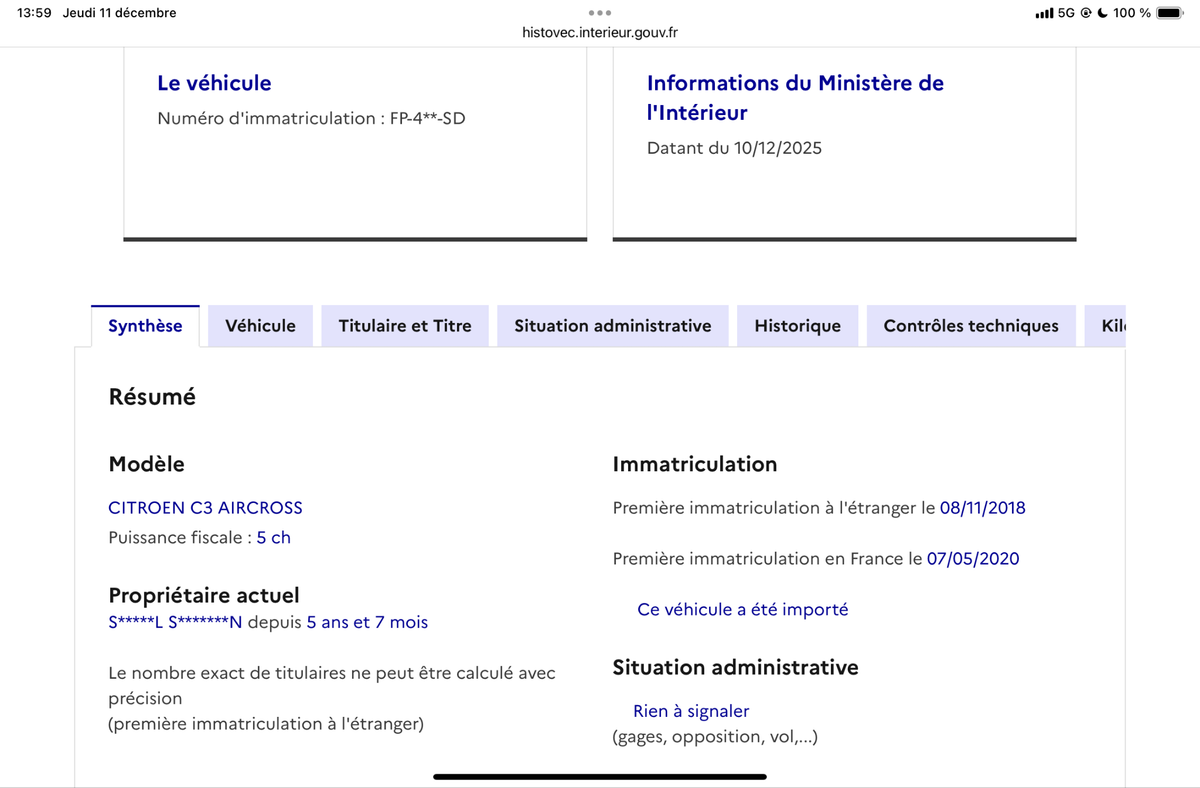
Task: Click the '5 ch' fiscal power value
Action: click(273, 537)
